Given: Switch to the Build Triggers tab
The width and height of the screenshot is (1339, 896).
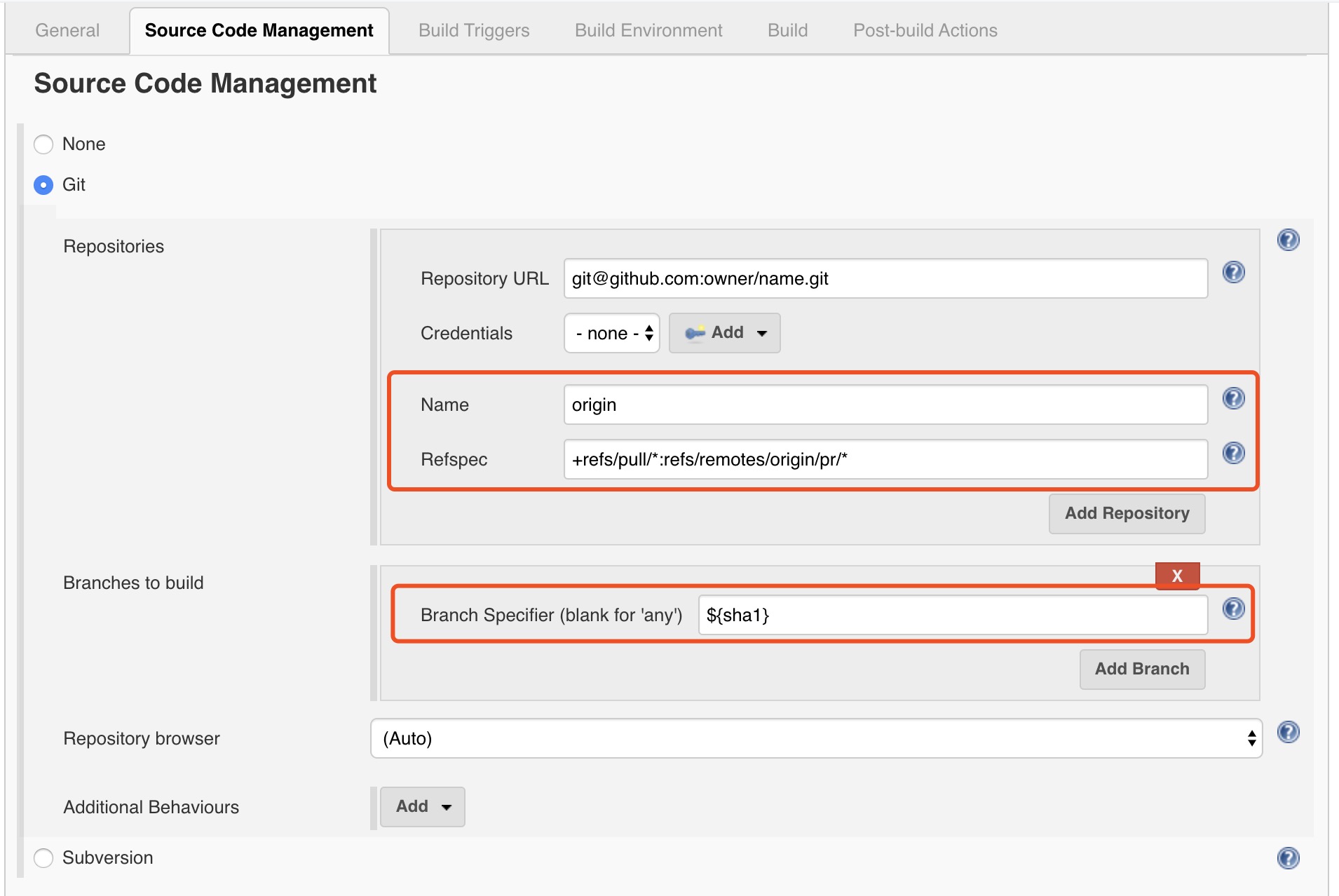Looking at the screenshot, I should pyautogui.click(x=474, y=30).
